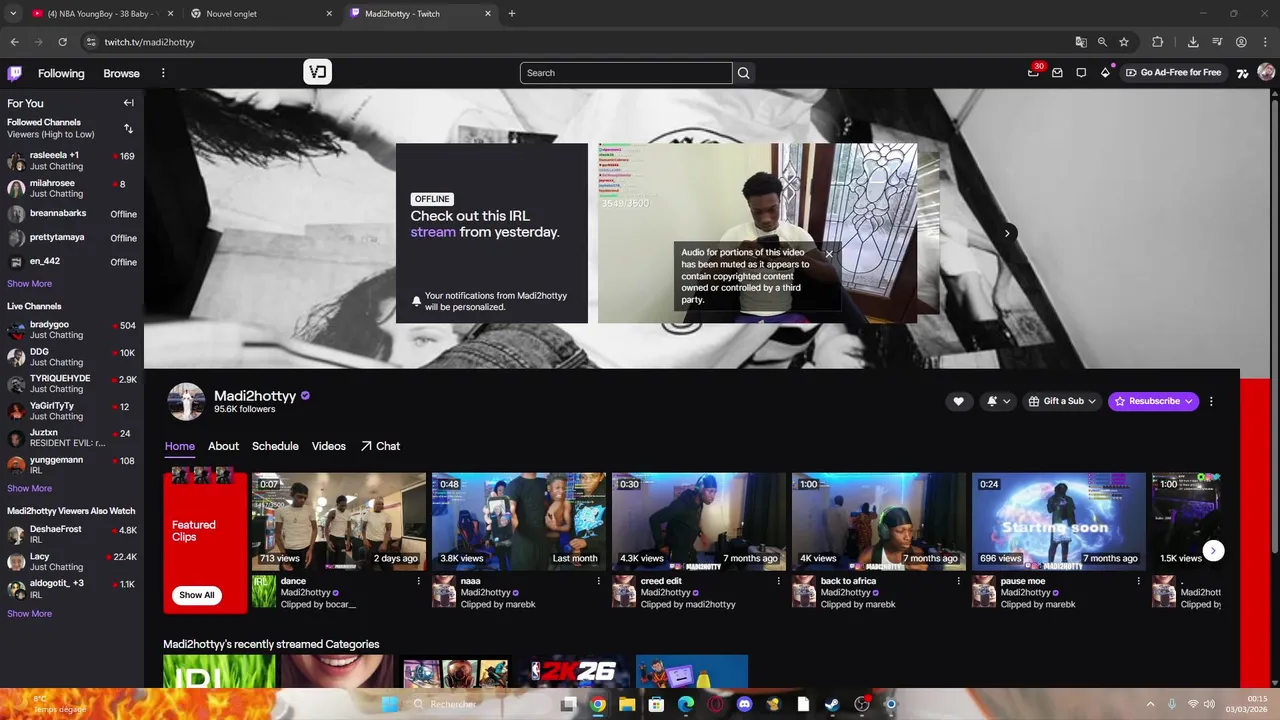Viewport: 1280px width, 720px height.
Task: Open channel options three-dot menu
Action: tap(1211, 401)
